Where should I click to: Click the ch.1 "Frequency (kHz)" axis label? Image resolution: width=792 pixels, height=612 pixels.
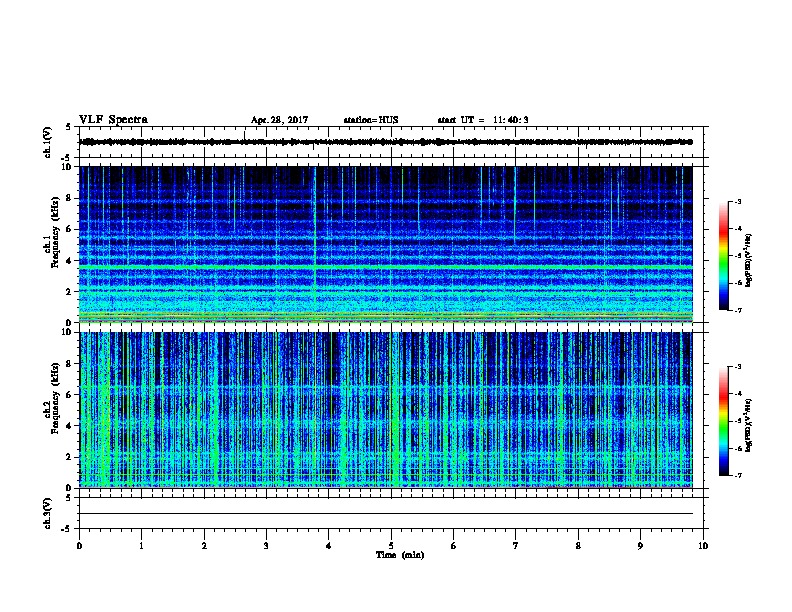point(56,233)
